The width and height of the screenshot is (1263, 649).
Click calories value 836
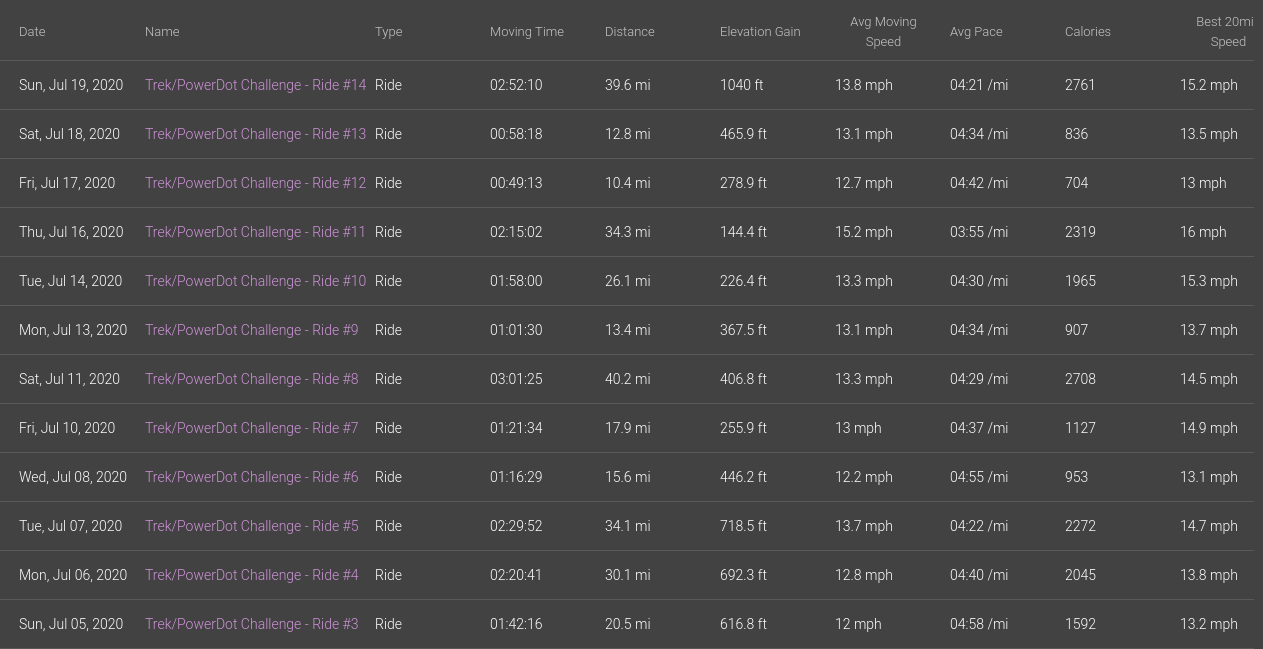(1076, 134)
